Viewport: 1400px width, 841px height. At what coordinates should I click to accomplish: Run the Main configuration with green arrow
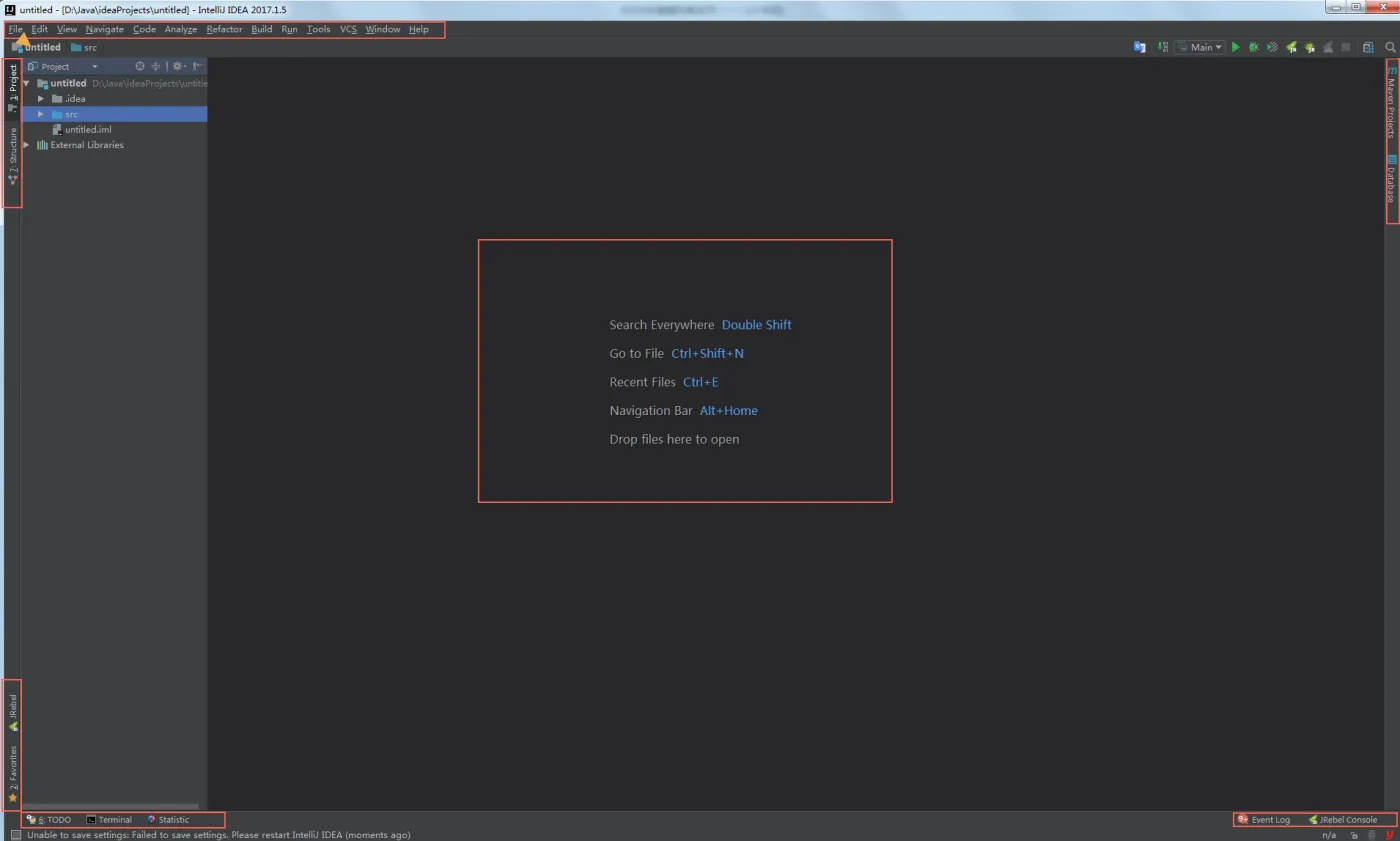coord(1236,47)
